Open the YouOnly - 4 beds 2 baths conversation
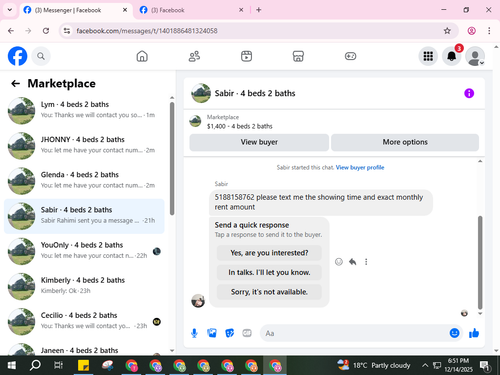 84,251
